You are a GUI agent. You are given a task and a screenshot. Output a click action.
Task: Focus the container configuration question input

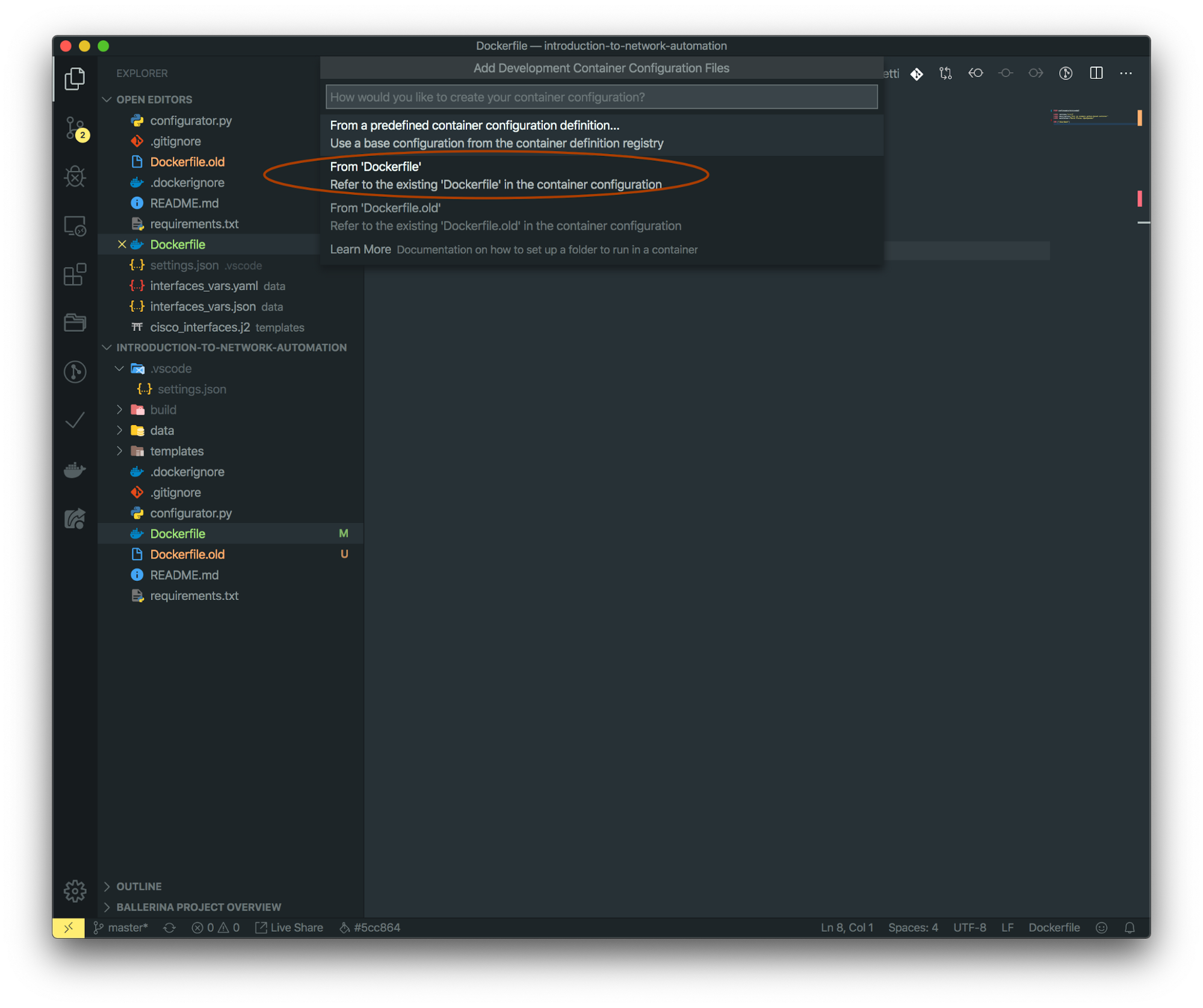pyautogui.click(x=602, y=97)
